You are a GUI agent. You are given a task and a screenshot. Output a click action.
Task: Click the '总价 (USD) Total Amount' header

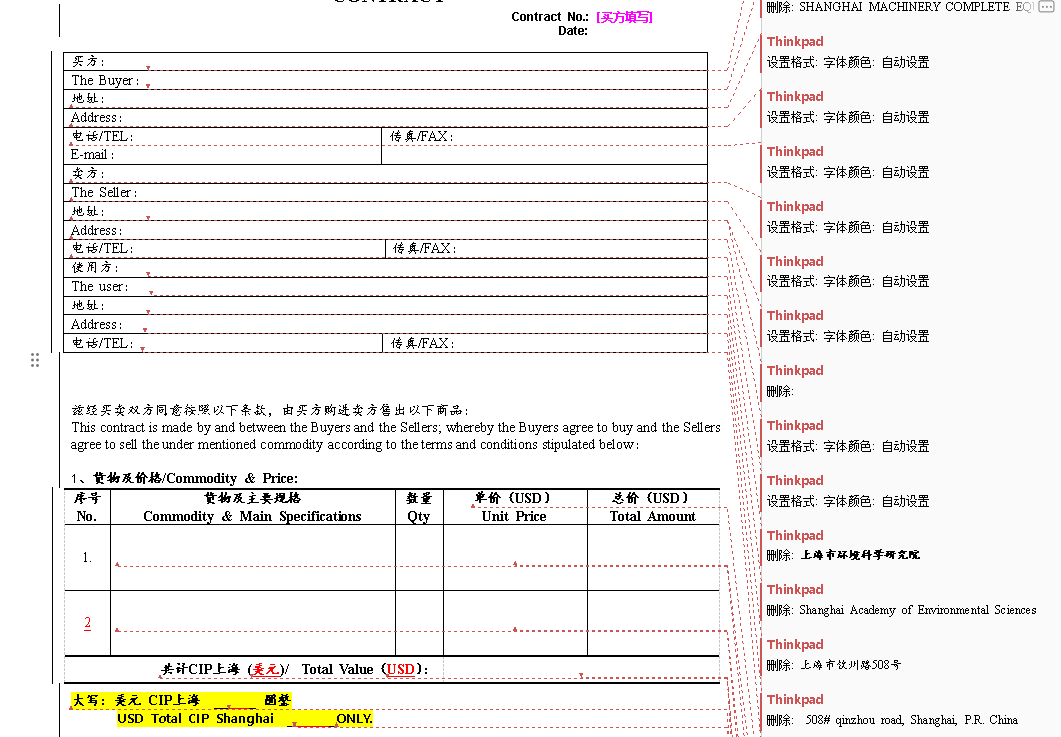[653, 507]
